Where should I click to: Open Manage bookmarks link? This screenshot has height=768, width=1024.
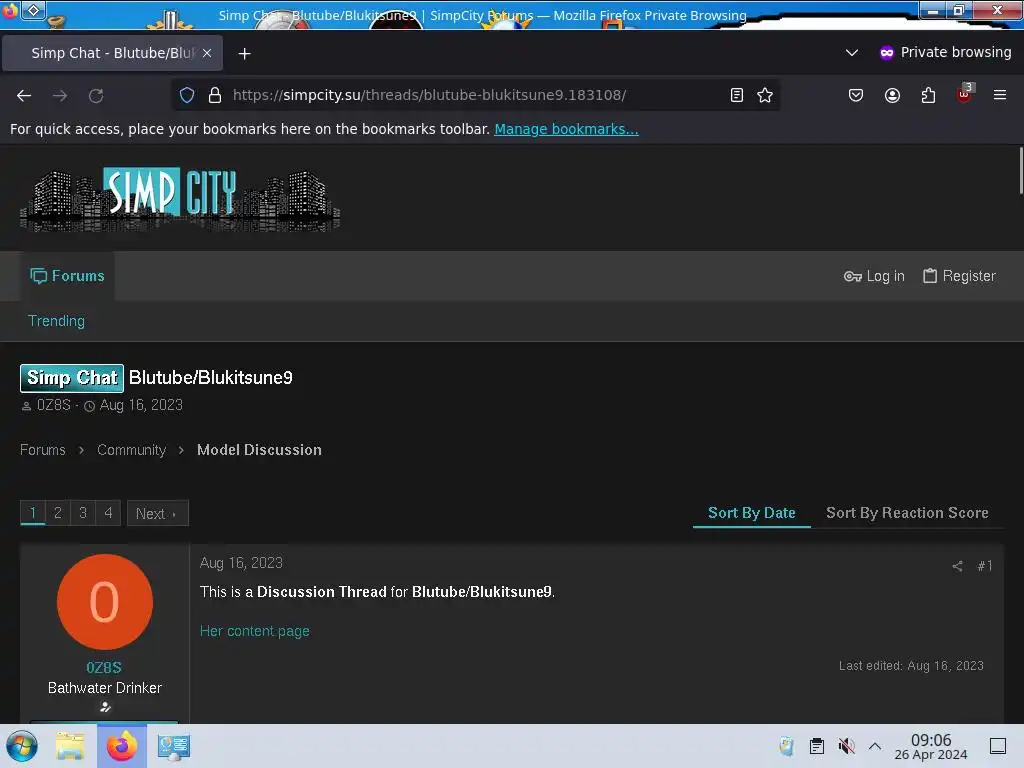coord(566,129)
